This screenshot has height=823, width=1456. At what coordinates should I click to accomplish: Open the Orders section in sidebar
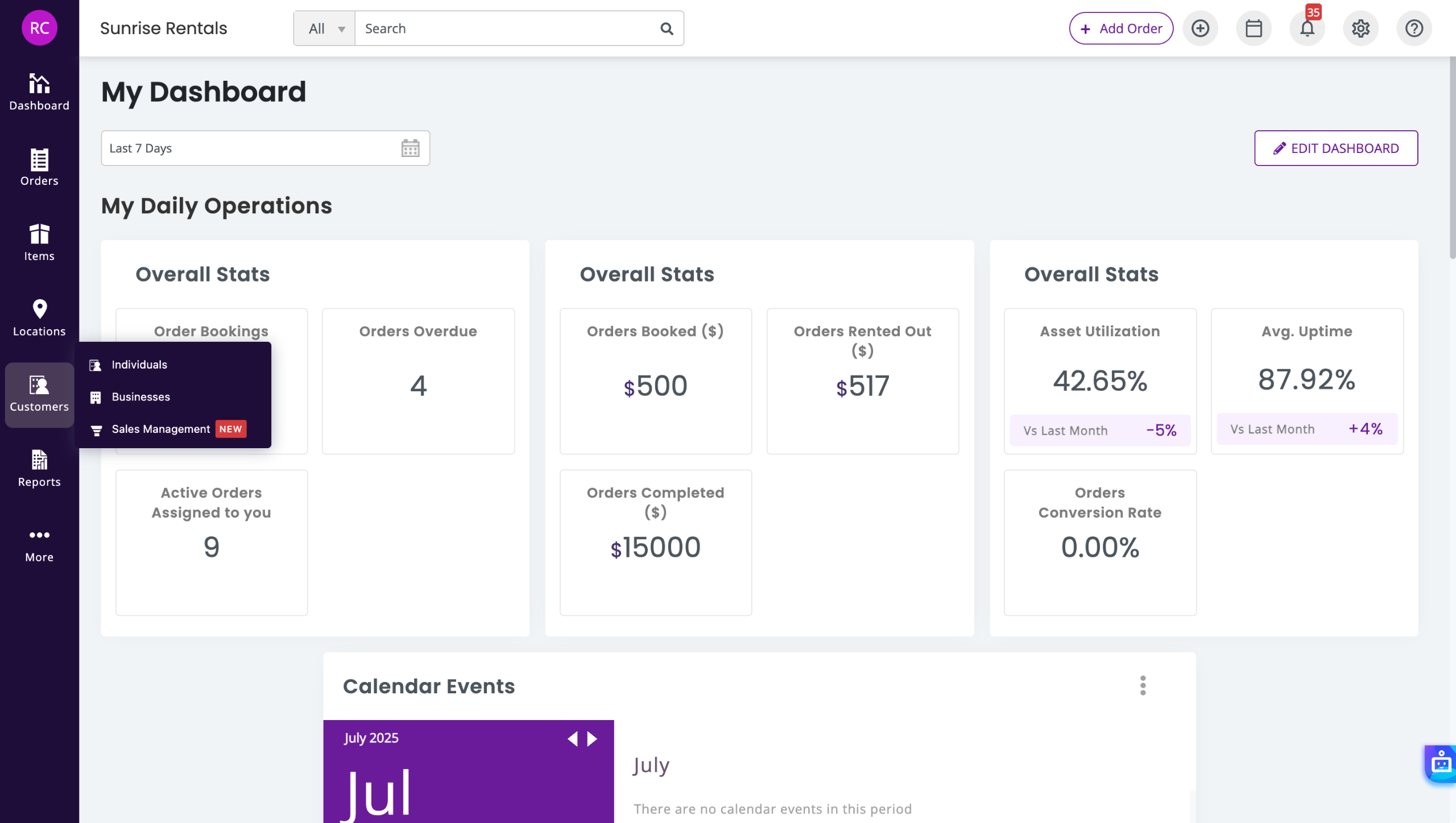(x=39, y=167)
